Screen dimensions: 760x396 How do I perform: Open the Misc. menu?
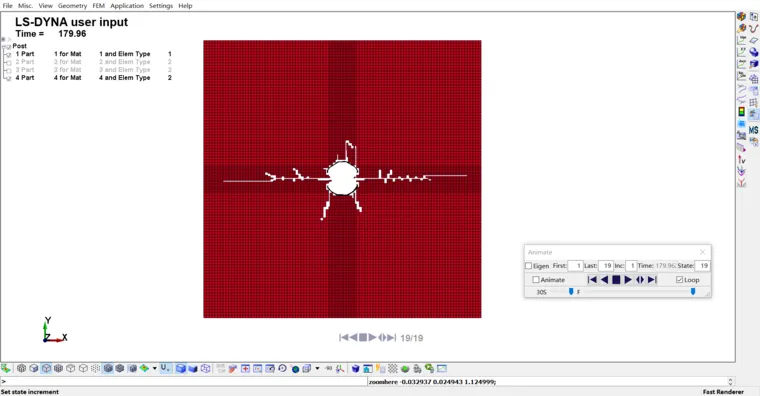point(25,6)
